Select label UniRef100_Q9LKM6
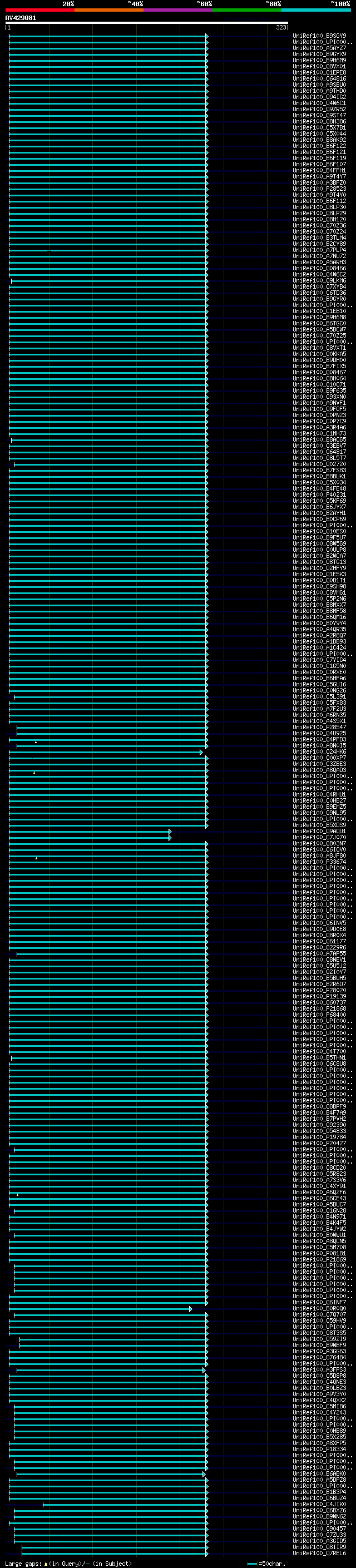 (319, 280)
